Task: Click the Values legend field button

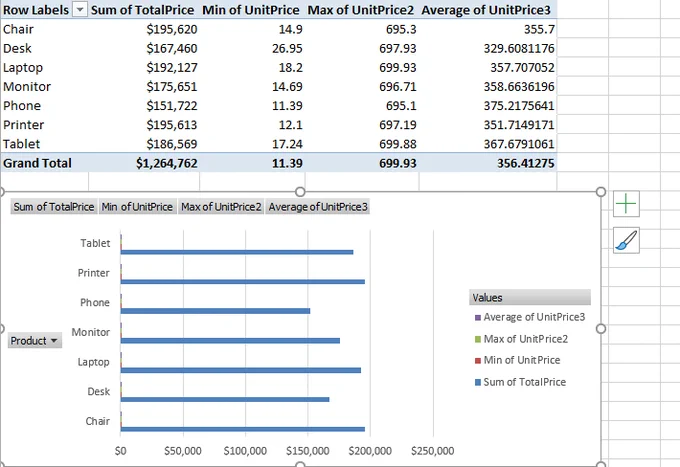Action: (x=530, y=297)
